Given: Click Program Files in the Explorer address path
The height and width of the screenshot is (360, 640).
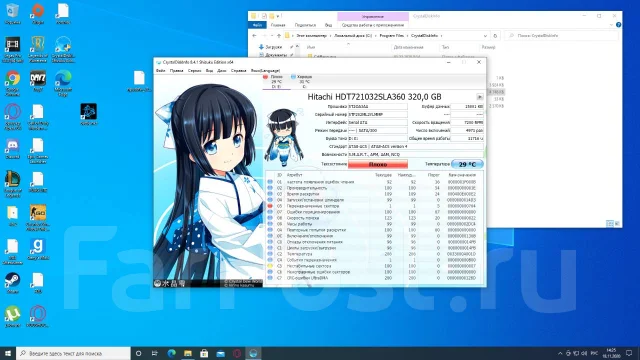Looking at the screenshot, I should tap(391, 36).
